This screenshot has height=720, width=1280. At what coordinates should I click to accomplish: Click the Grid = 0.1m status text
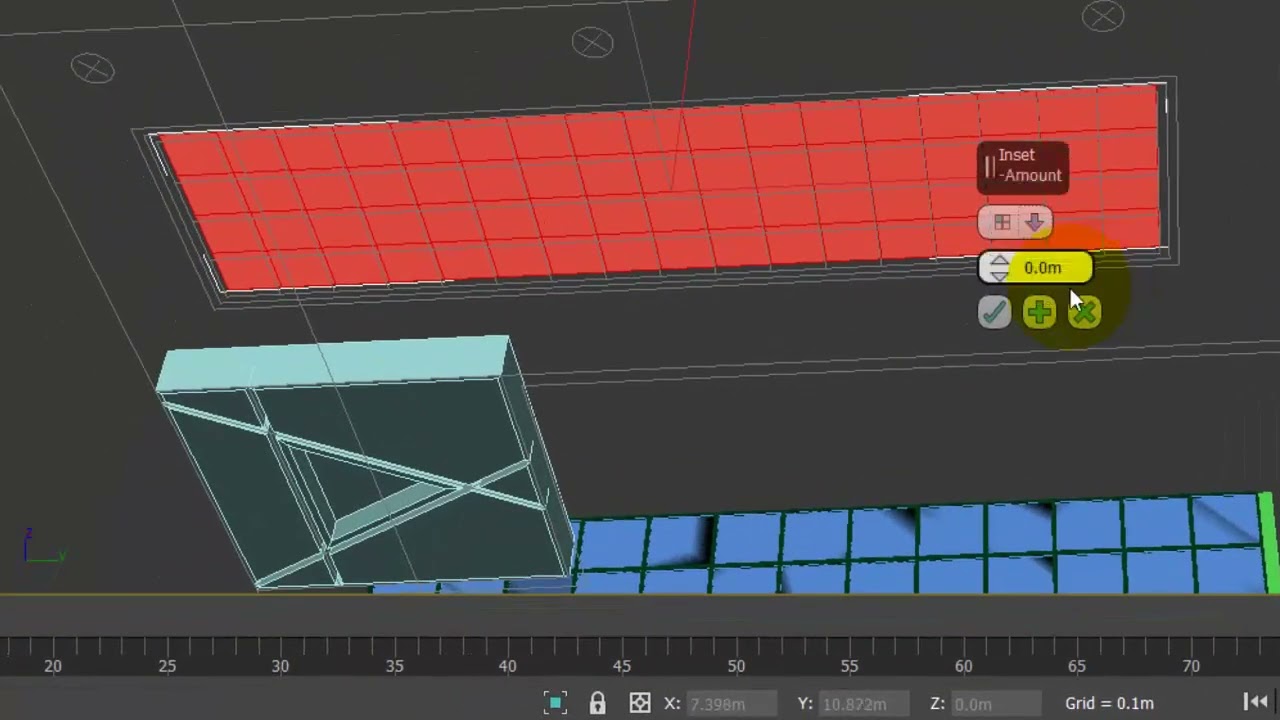pos(1109,703)
